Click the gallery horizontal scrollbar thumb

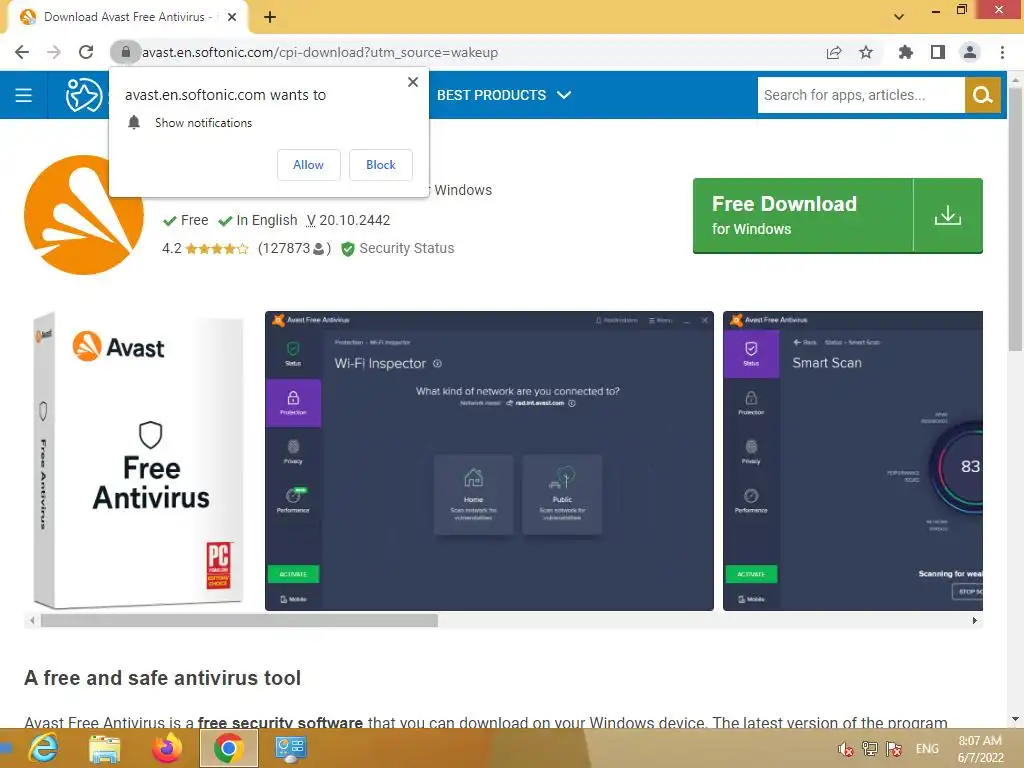(239, 620)
